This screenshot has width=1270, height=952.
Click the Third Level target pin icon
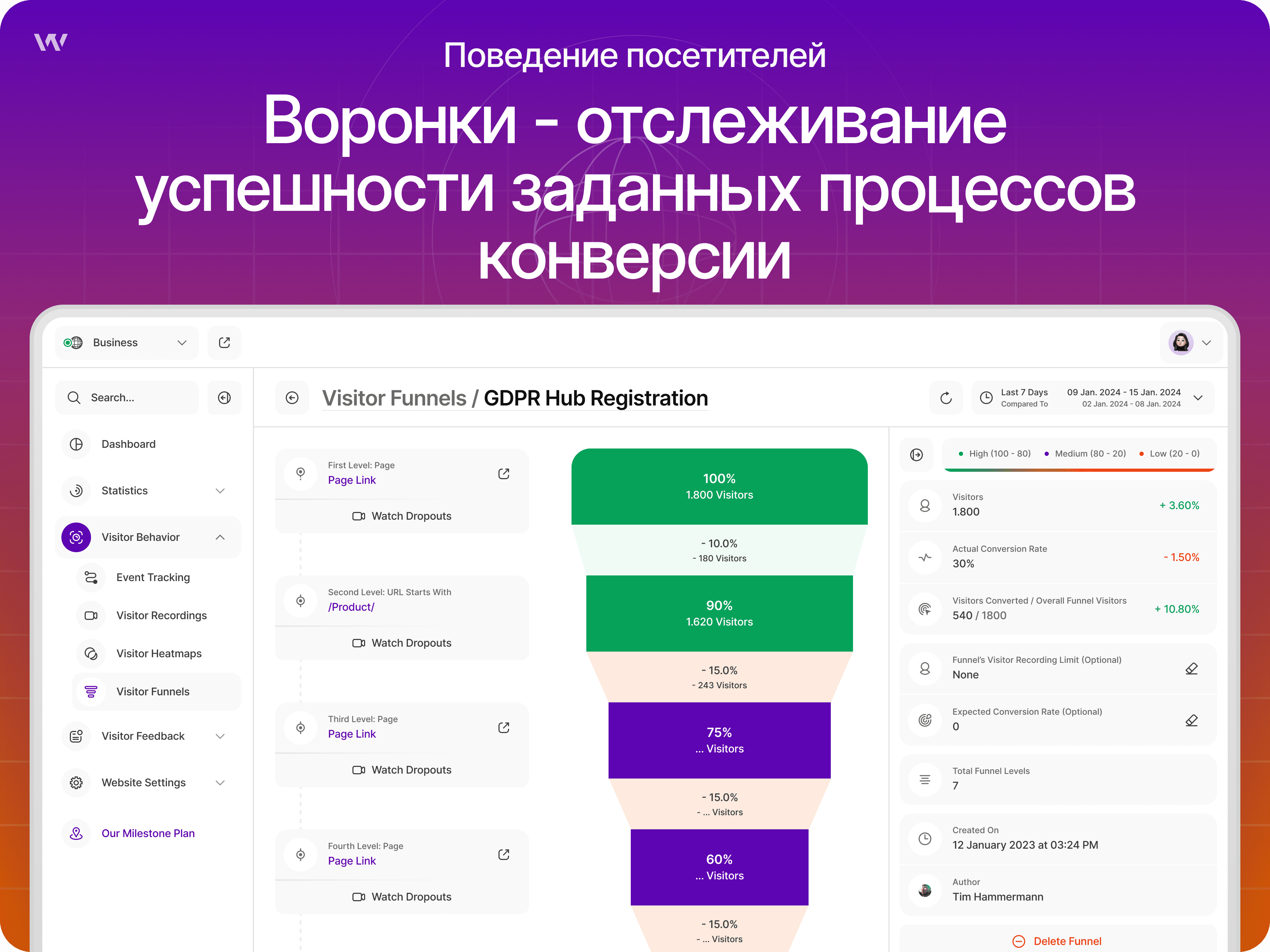click(x=300, y=727)
